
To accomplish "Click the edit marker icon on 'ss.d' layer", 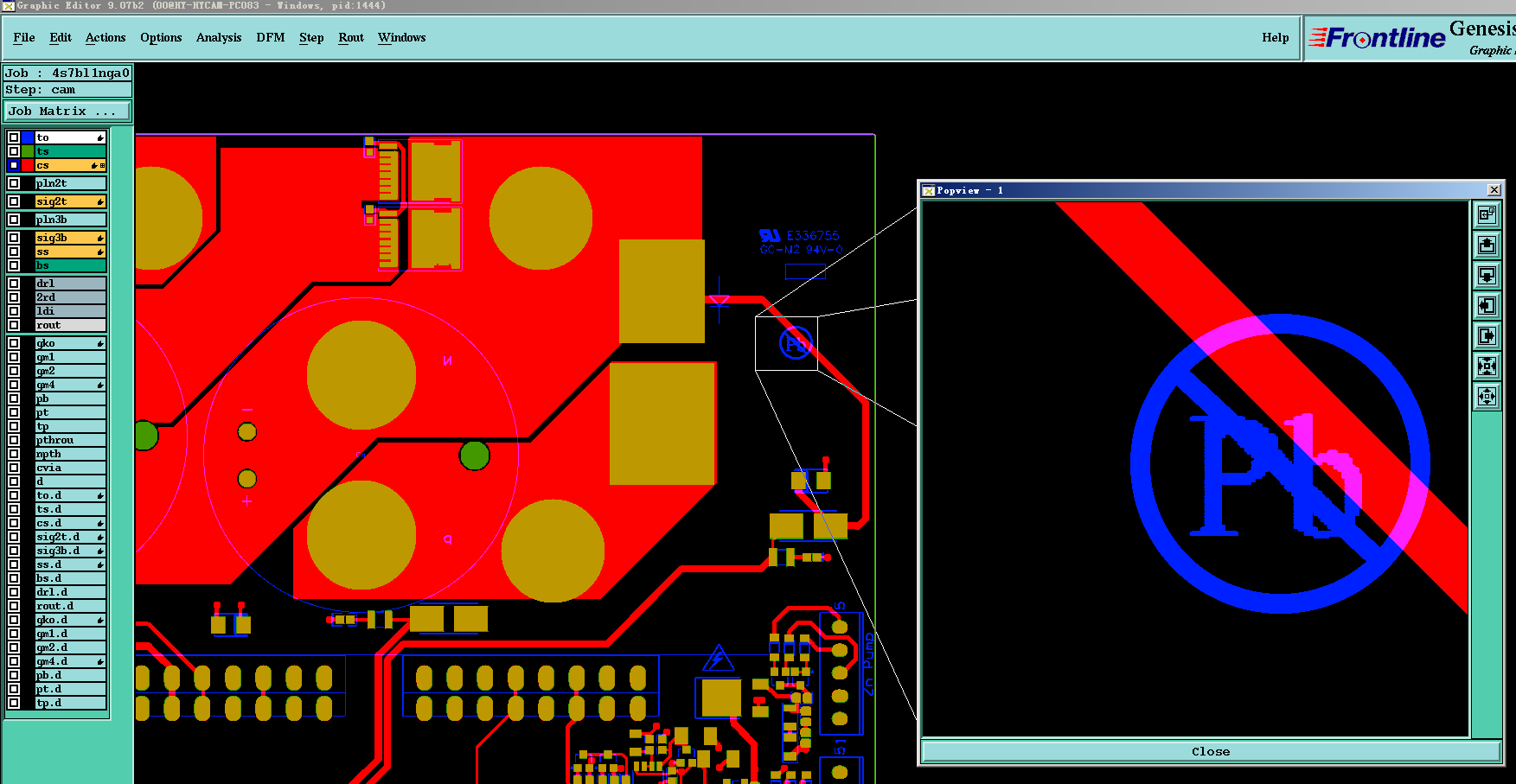I will [100, 564].
